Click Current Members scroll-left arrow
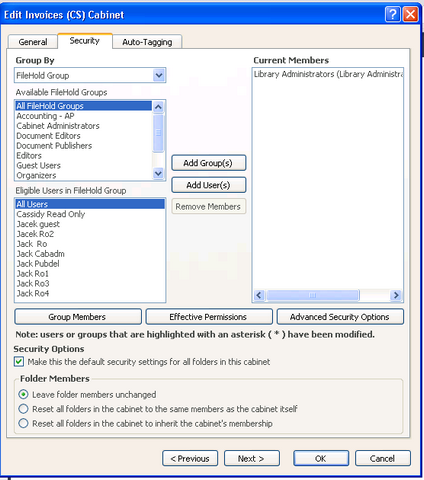 (259, 295)
